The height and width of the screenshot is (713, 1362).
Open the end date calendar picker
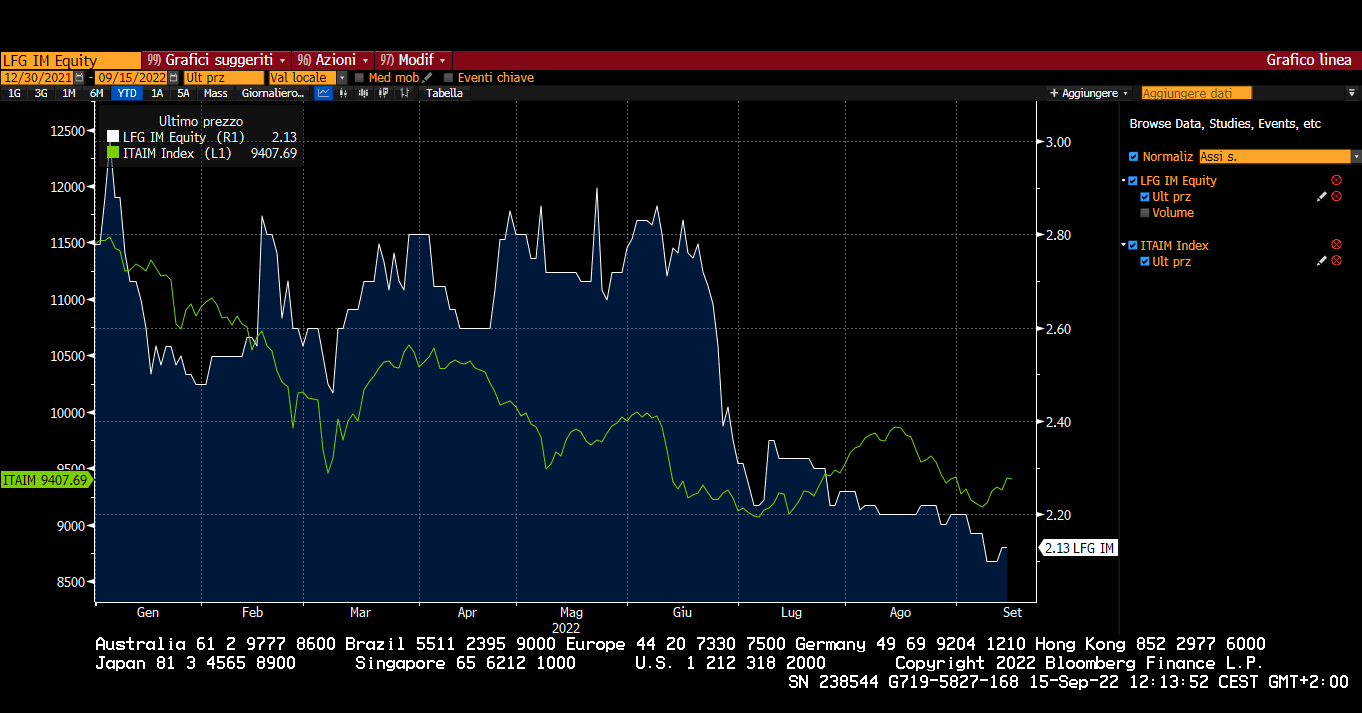(x=173, y=77)
